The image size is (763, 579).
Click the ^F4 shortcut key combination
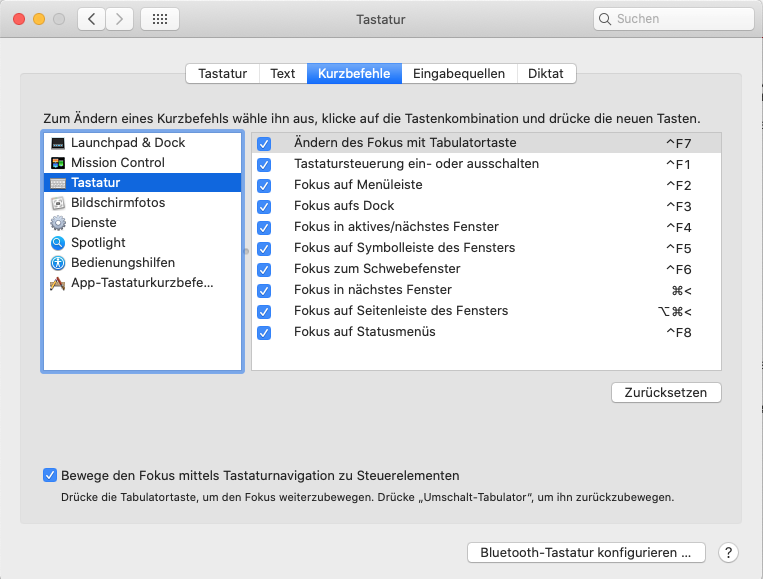coord(679,227)
